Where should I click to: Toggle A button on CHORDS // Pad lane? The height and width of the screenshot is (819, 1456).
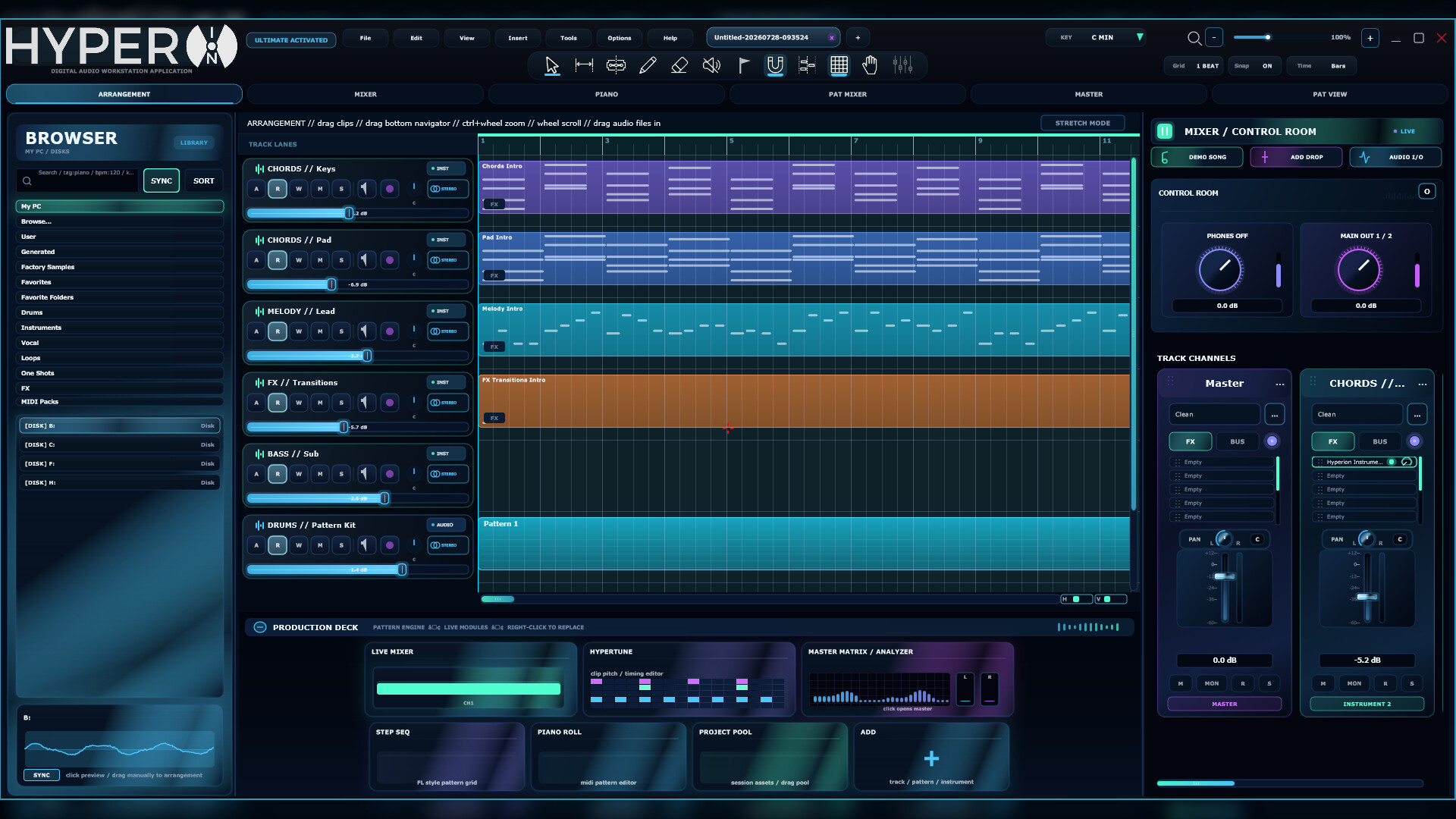point(256,260)
